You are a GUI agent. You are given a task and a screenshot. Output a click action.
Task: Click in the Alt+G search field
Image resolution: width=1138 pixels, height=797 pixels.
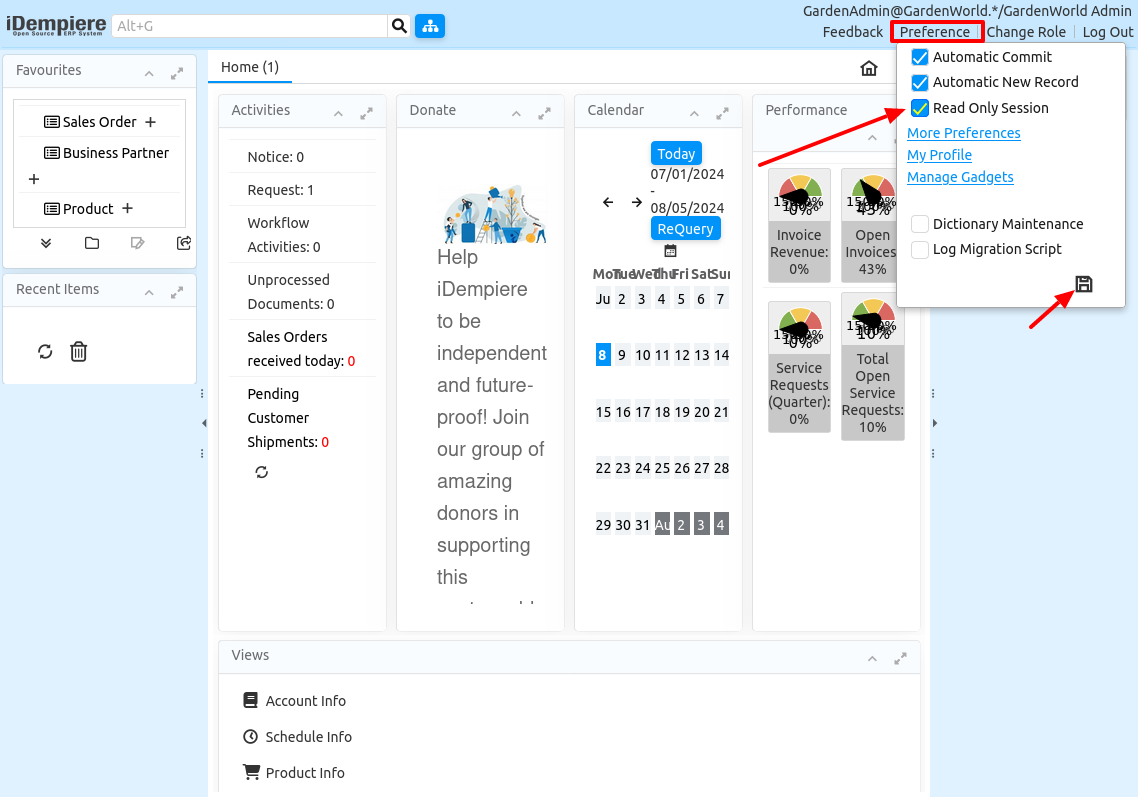pyautogui.click(x=250, y=26)
